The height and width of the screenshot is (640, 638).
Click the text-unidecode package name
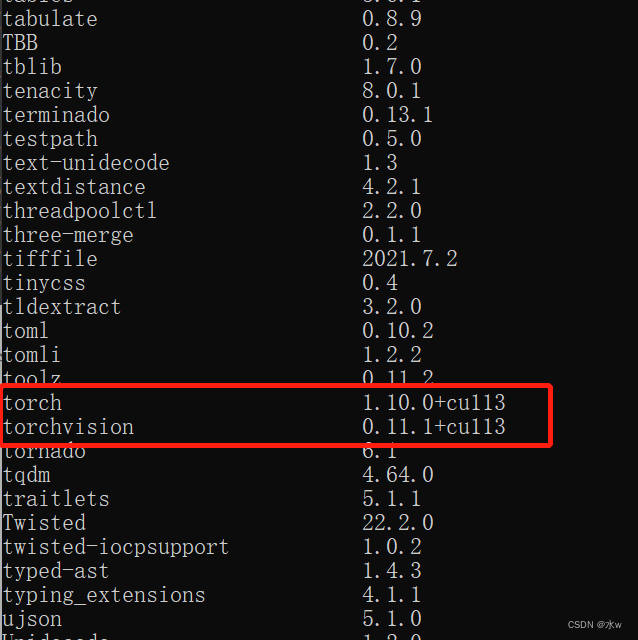(86, 163)
